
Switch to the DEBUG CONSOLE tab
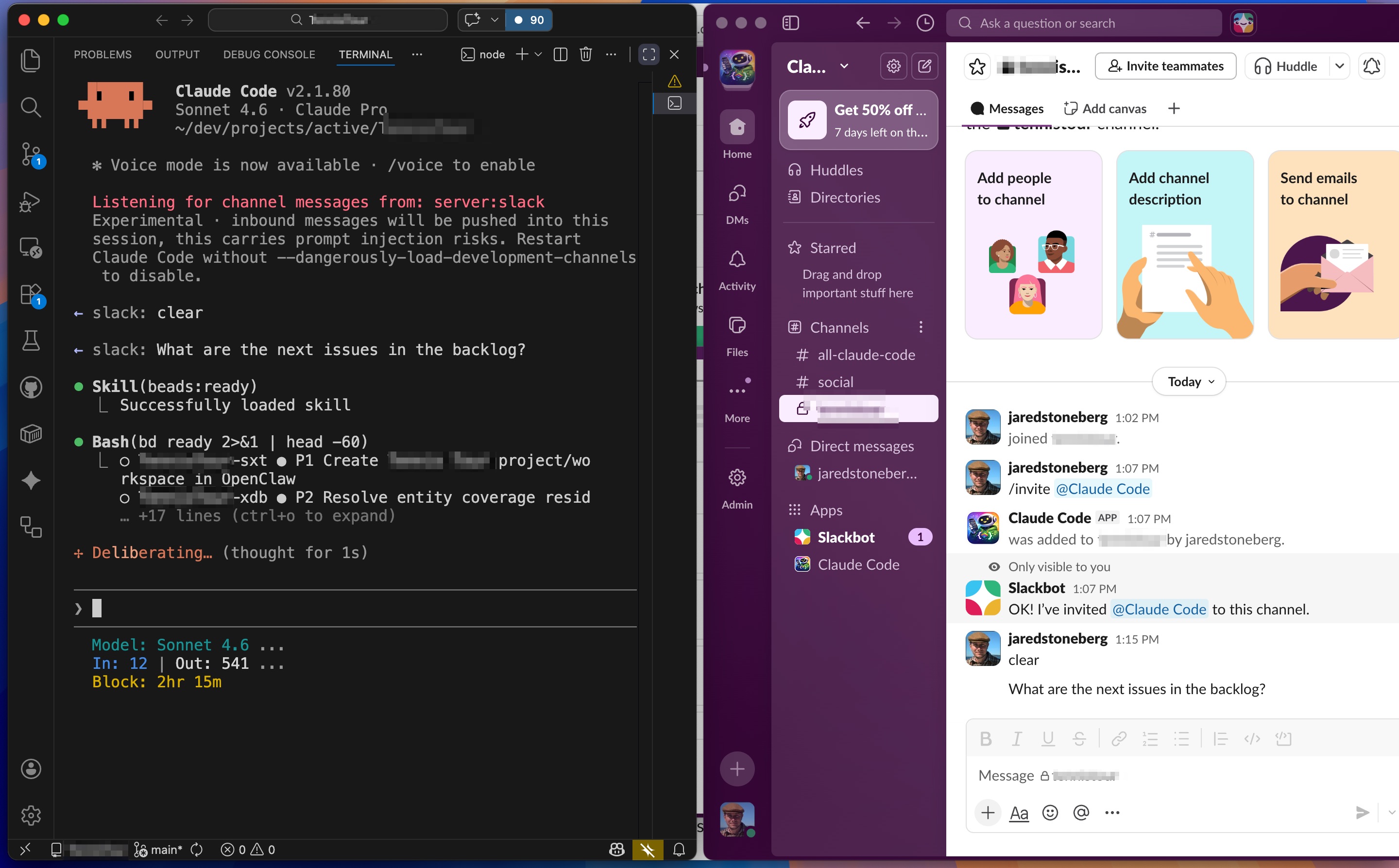269,54
